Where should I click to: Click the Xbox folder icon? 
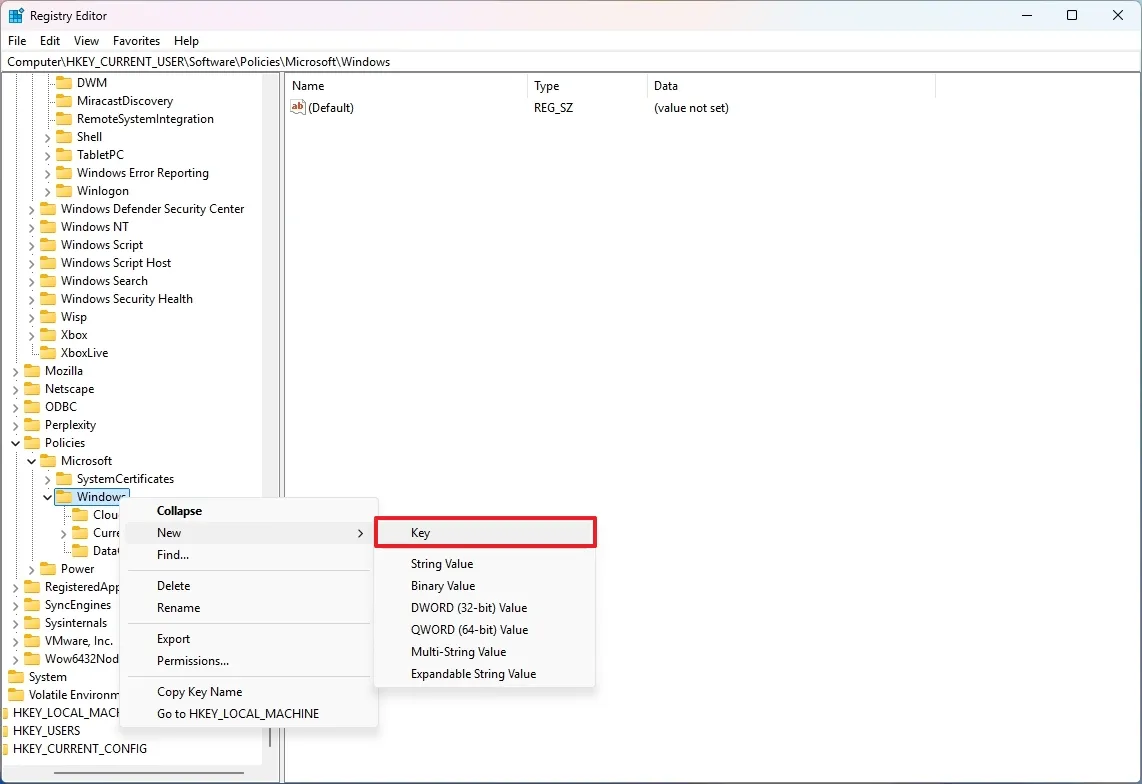point(48,334)
